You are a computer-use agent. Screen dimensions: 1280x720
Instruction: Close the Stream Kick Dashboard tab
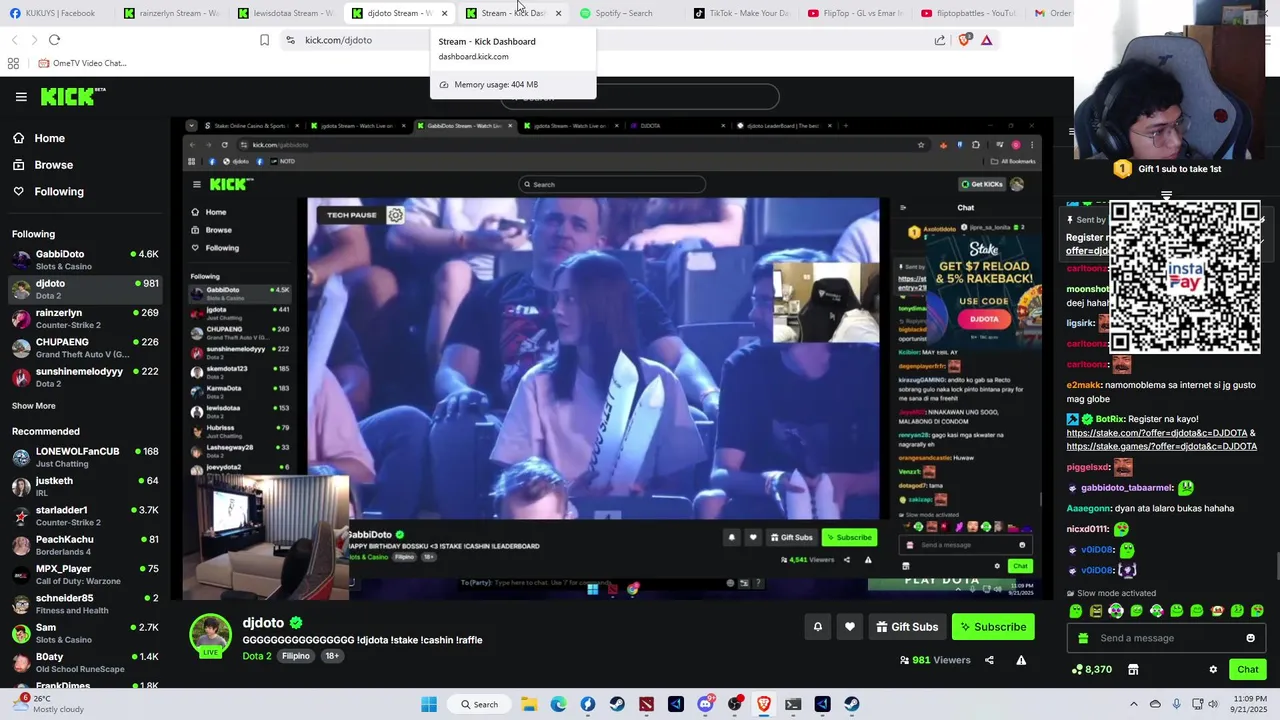point(558,13)
